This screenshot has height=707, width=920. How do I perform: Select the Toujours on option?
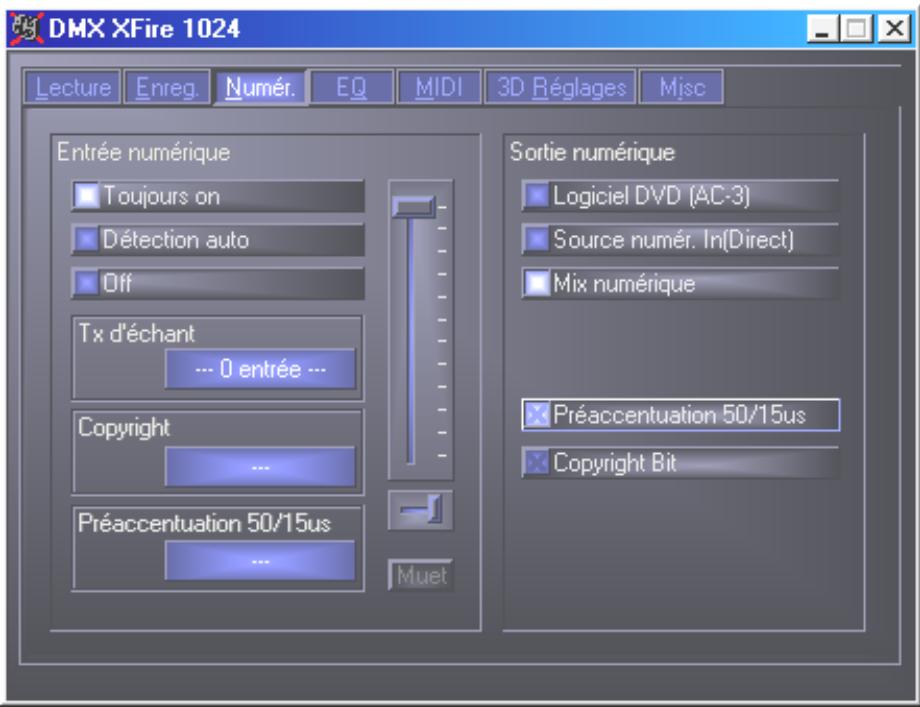[218, 196]
